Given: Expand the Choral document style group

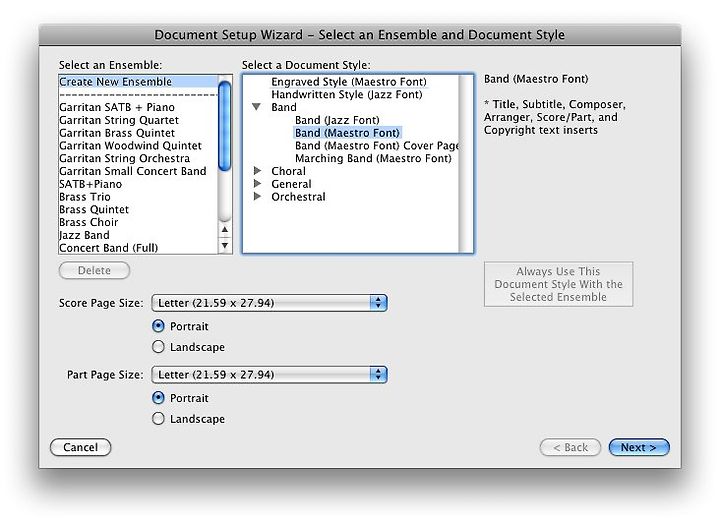Looking at the screenshot, I should [x=258, y=171].
